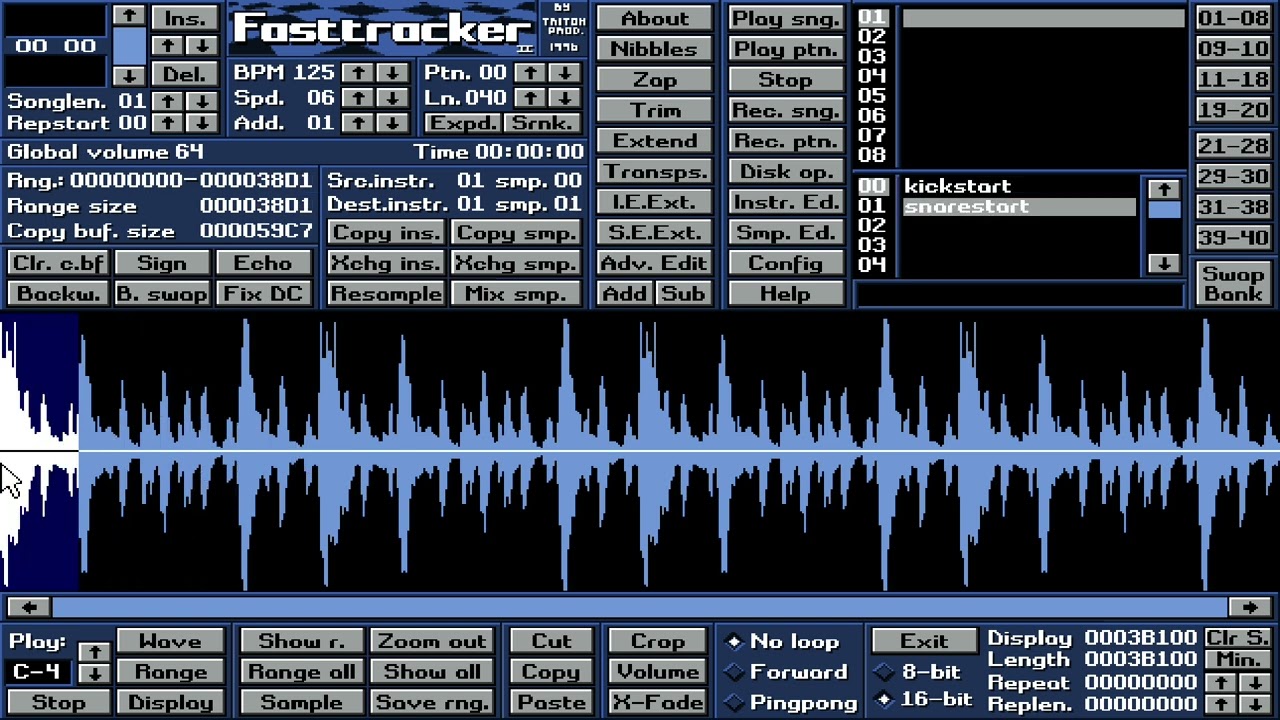This screenshot has height=720, width=1280.
Task: Decrease Add. value with down arrow
Action: (392, 123)
